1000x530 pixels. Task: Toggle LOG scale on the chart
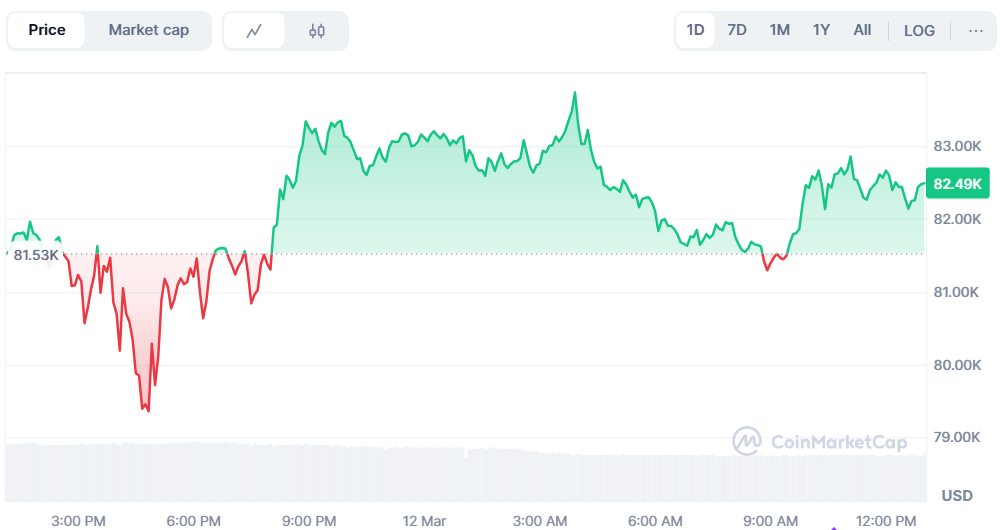click(x=919, y=30)
